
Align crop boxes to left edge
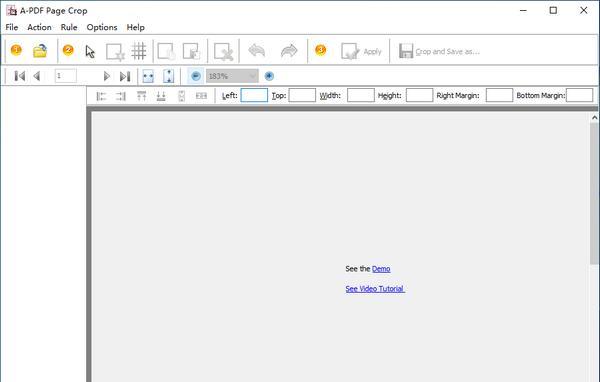pyautogui.click(x=101, y=96)
